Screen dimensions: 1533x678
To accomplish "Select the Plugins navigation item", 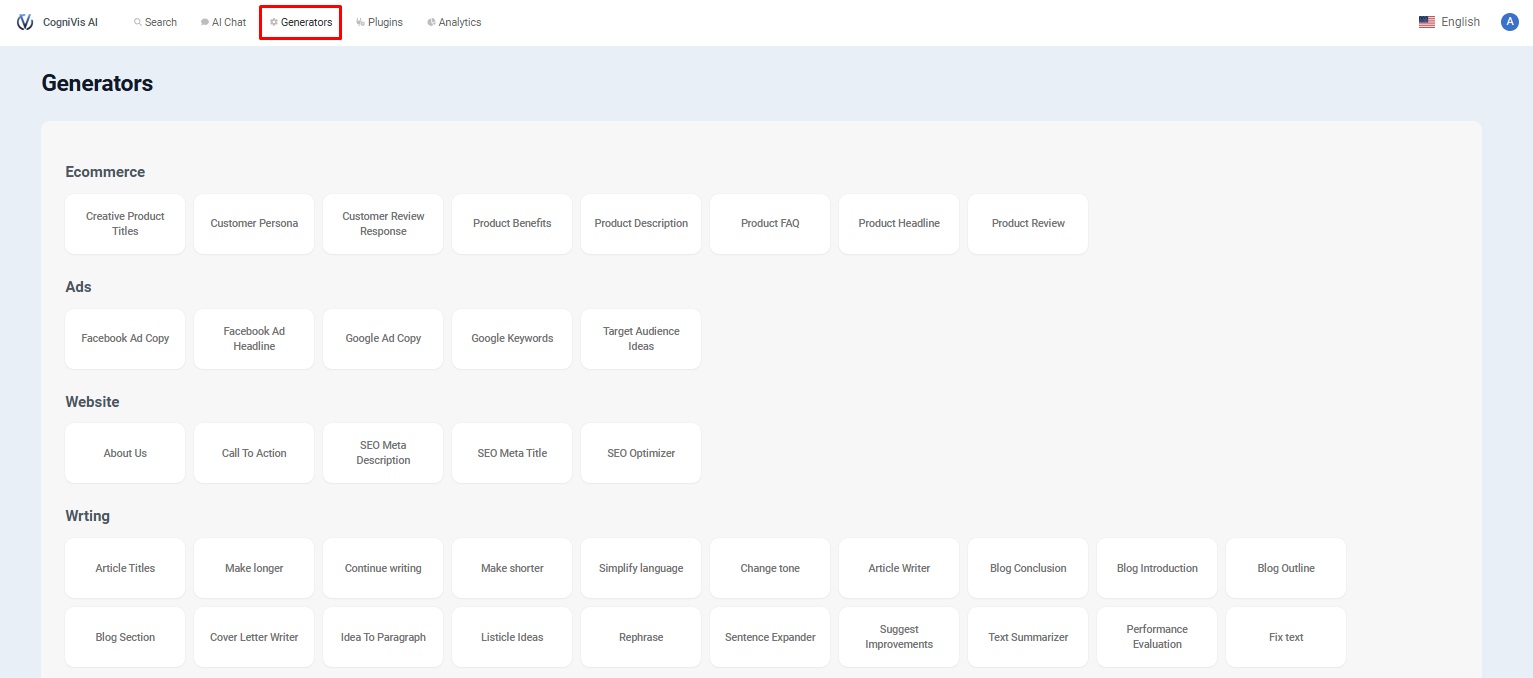I will point(379,22).
